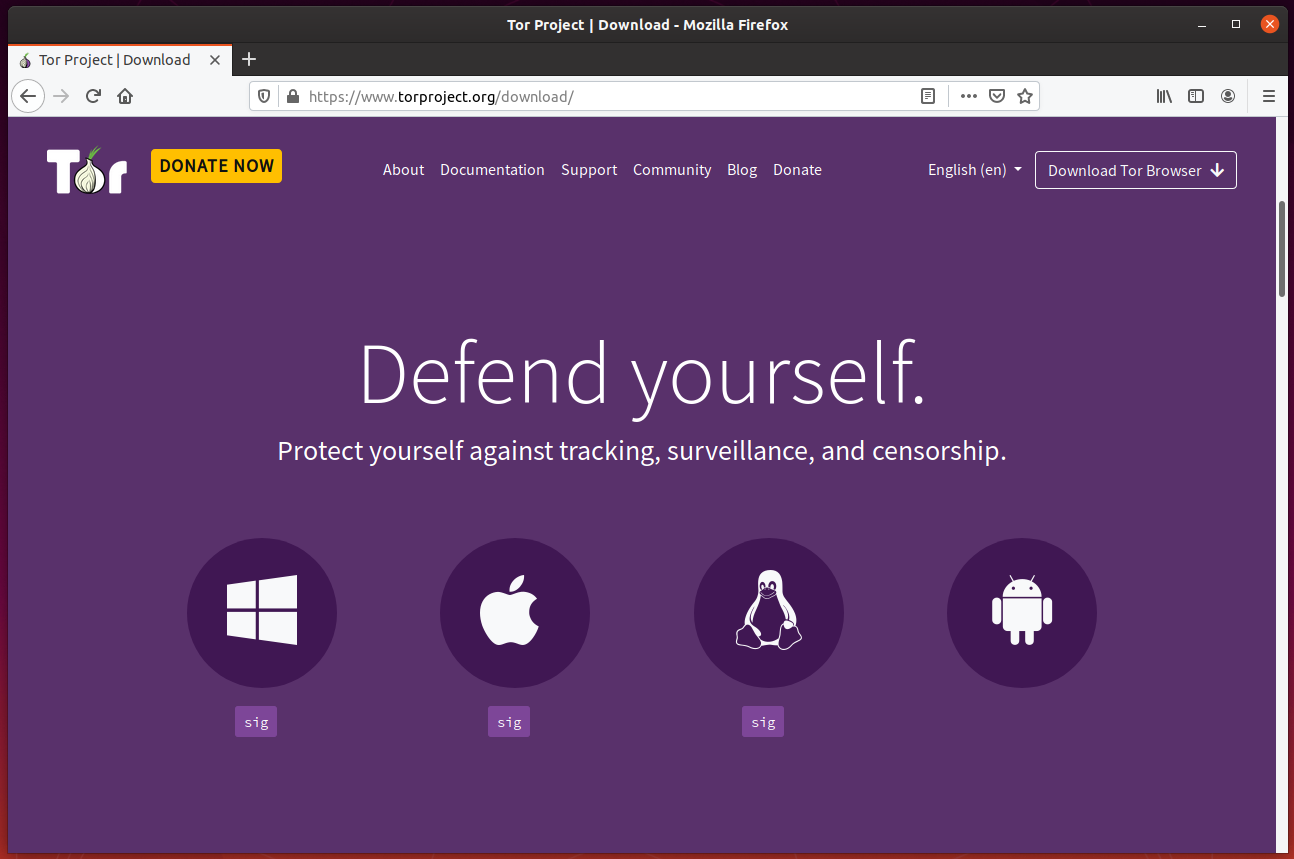Reload the current page
1294x859 pixels.
click(x=93, y=96)
